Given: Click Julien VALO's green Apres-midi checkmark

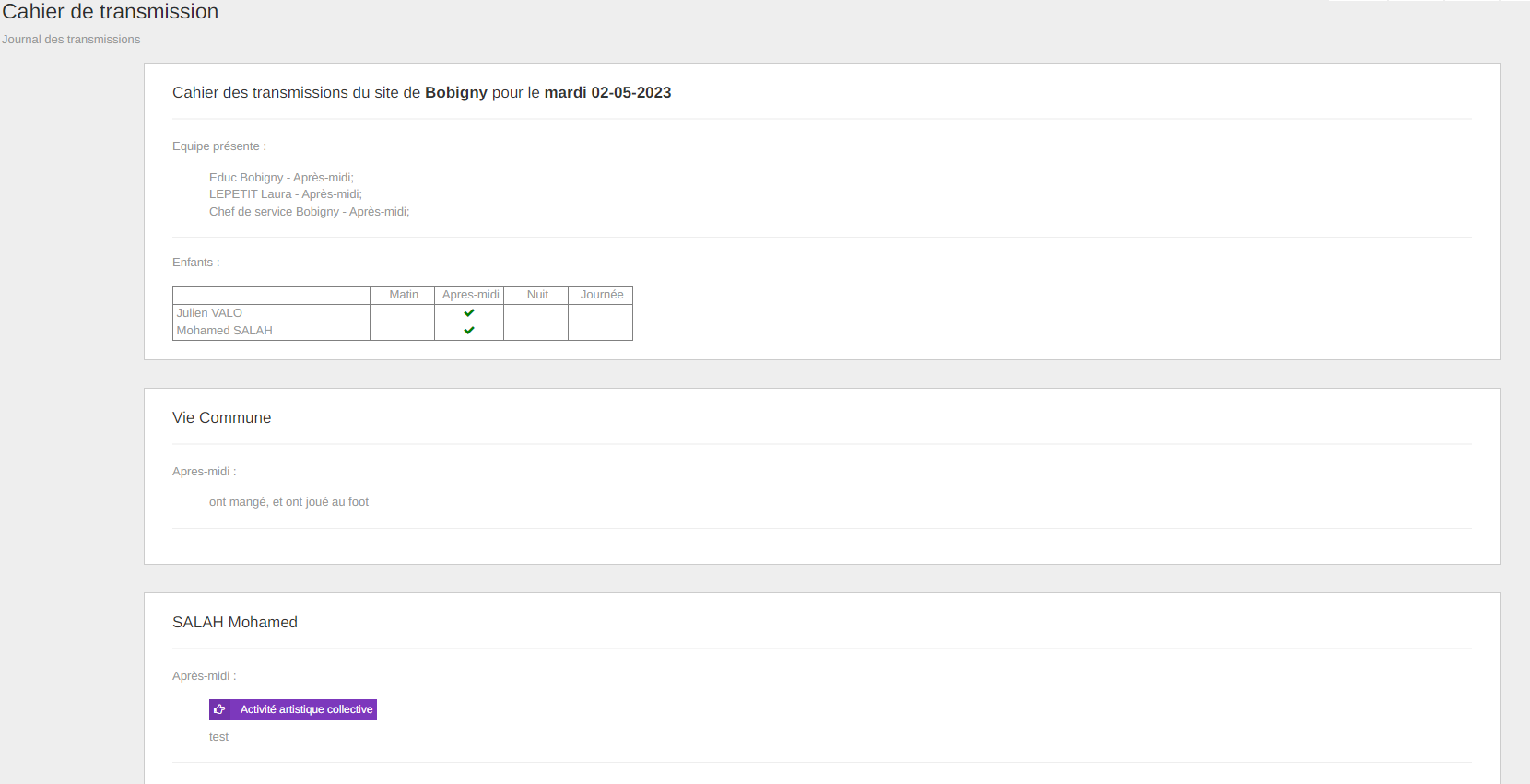Looking at the screenshot, I should (469, 313).
